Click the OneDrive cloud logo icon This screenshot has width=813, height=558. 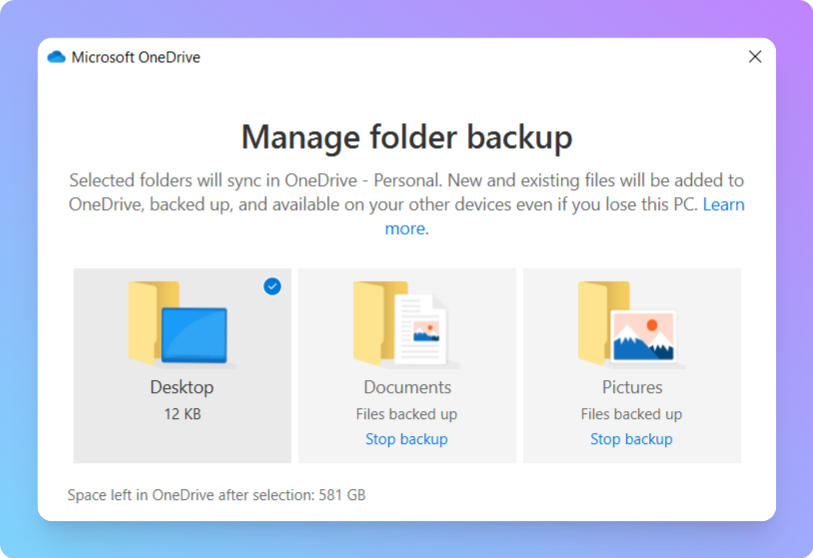(x=56, y=57)
